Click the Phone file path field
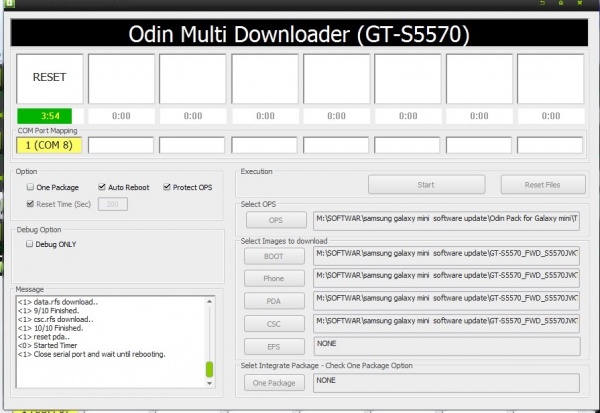Screen dimensions: 600x413 446,278
